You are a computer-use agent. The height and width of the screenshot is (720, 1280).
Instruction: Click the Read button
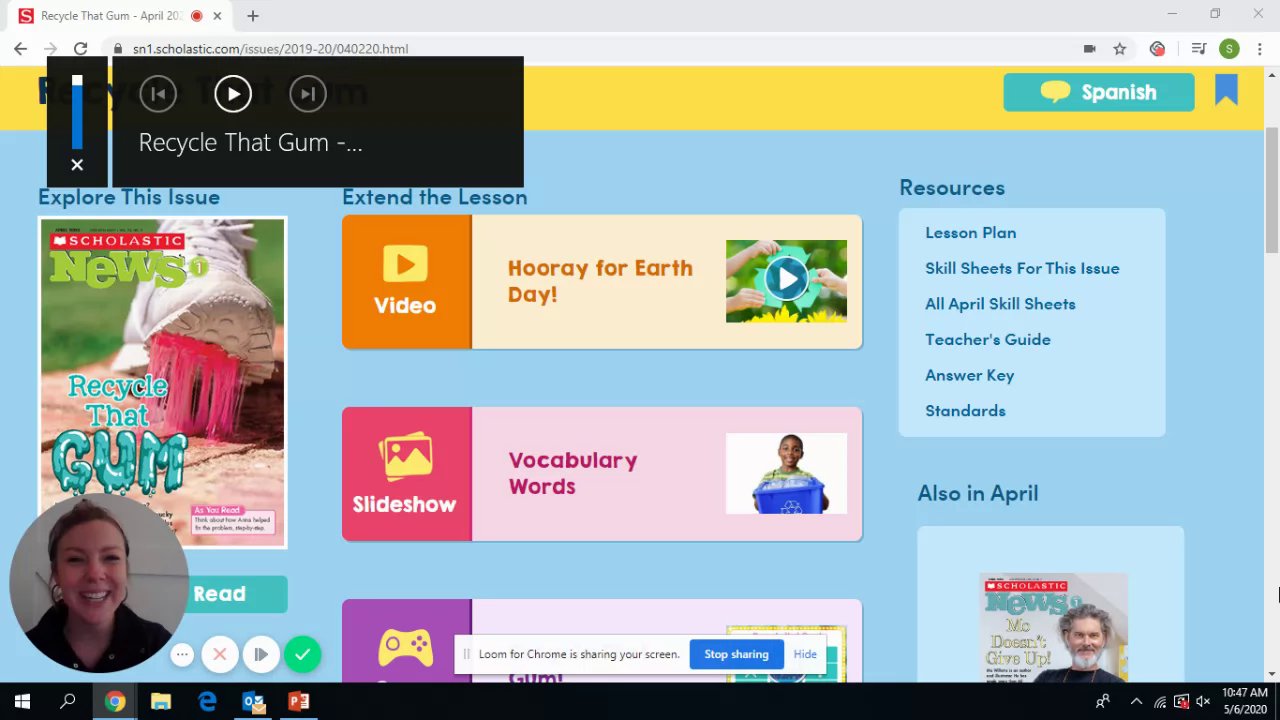point(219,594)
